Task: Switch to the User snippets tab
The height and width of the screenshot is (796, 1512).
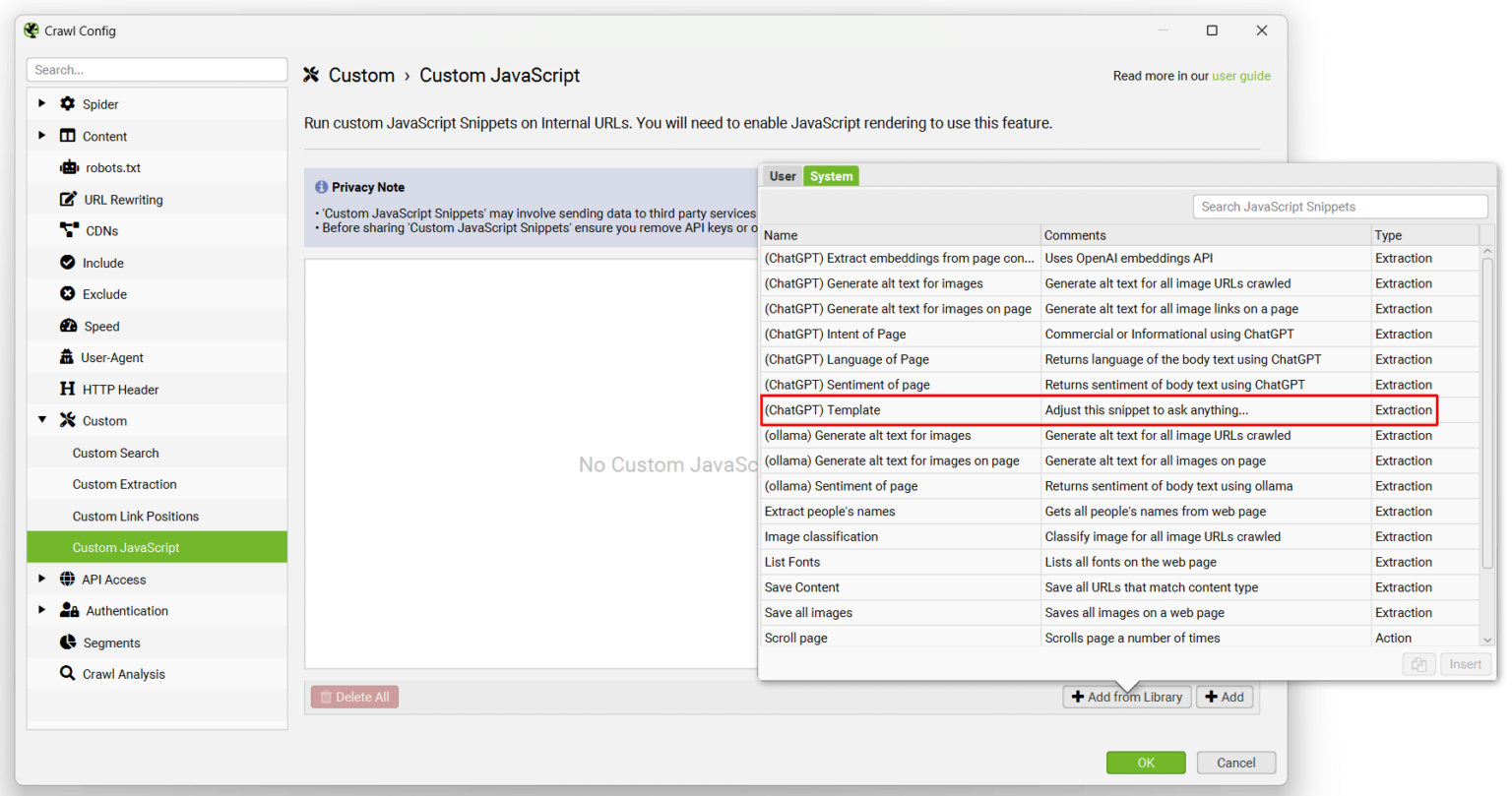Action: pos(783,176)
